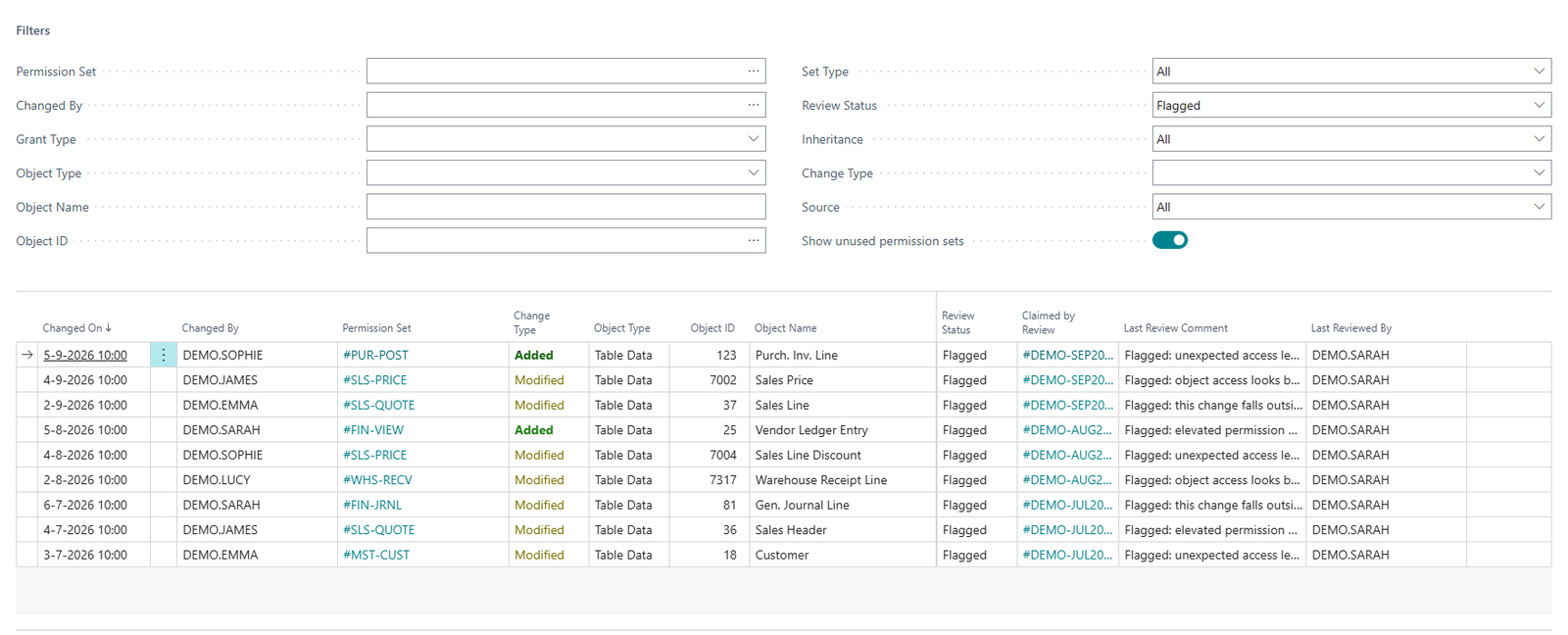Click Changed By column header
The height and width of the screenshot is (635, 1568).
pyautogui.click(x=210, y=328)
